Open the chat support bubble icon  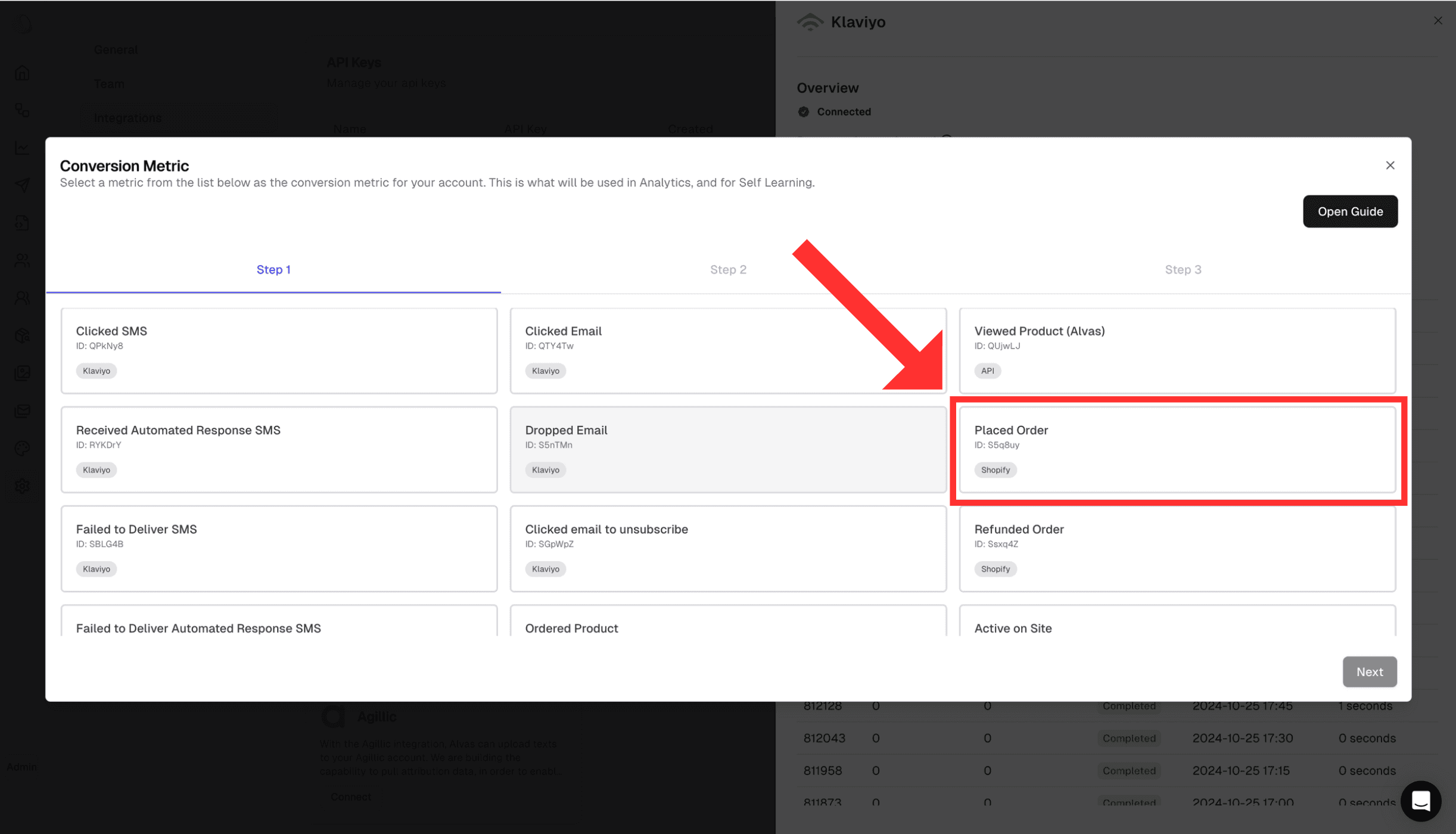pos(1420,801)
